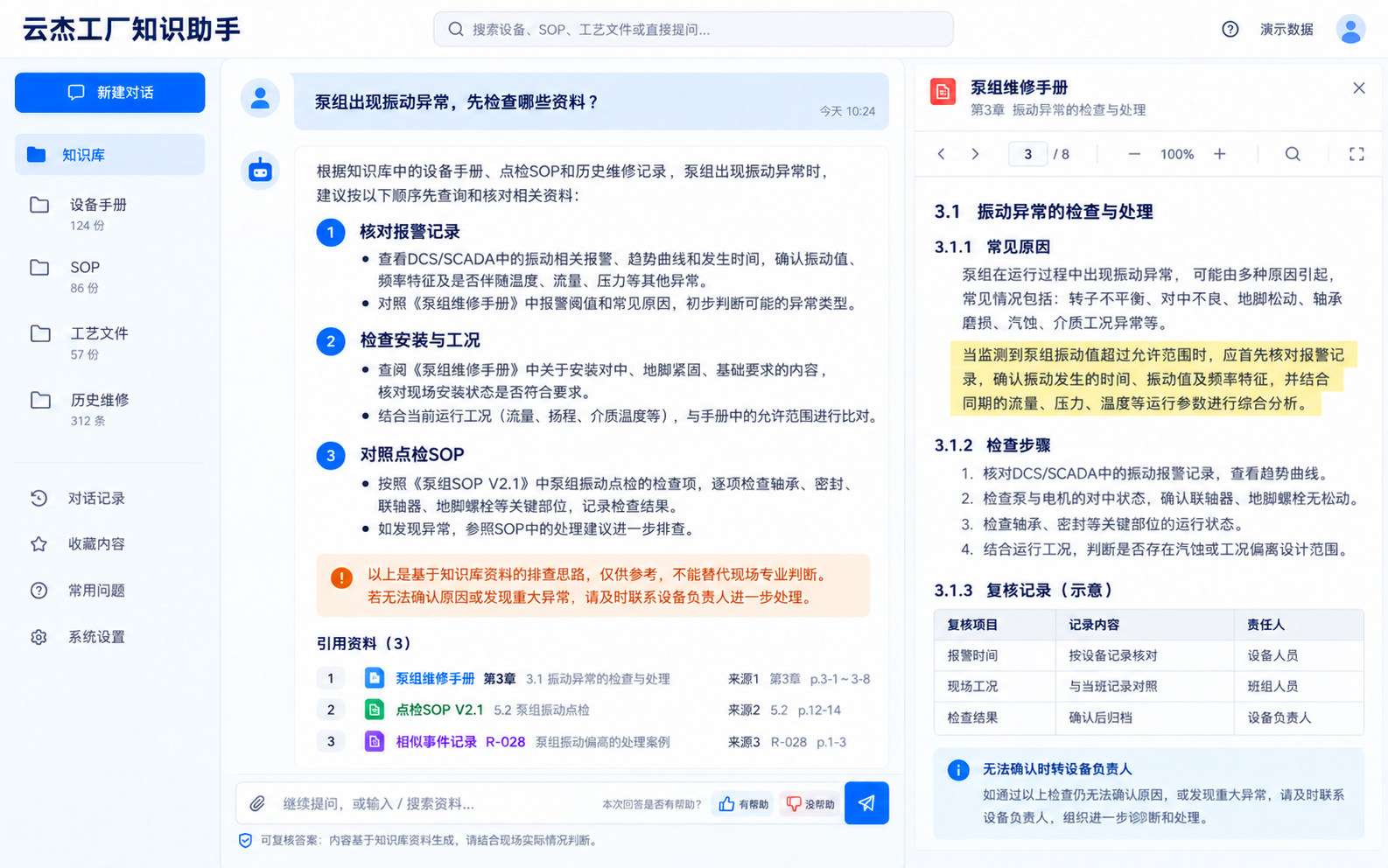This screenshot has height=868, width=1388.
Task: Click the page number field showing 3
Action: (x=1028, y=154)
